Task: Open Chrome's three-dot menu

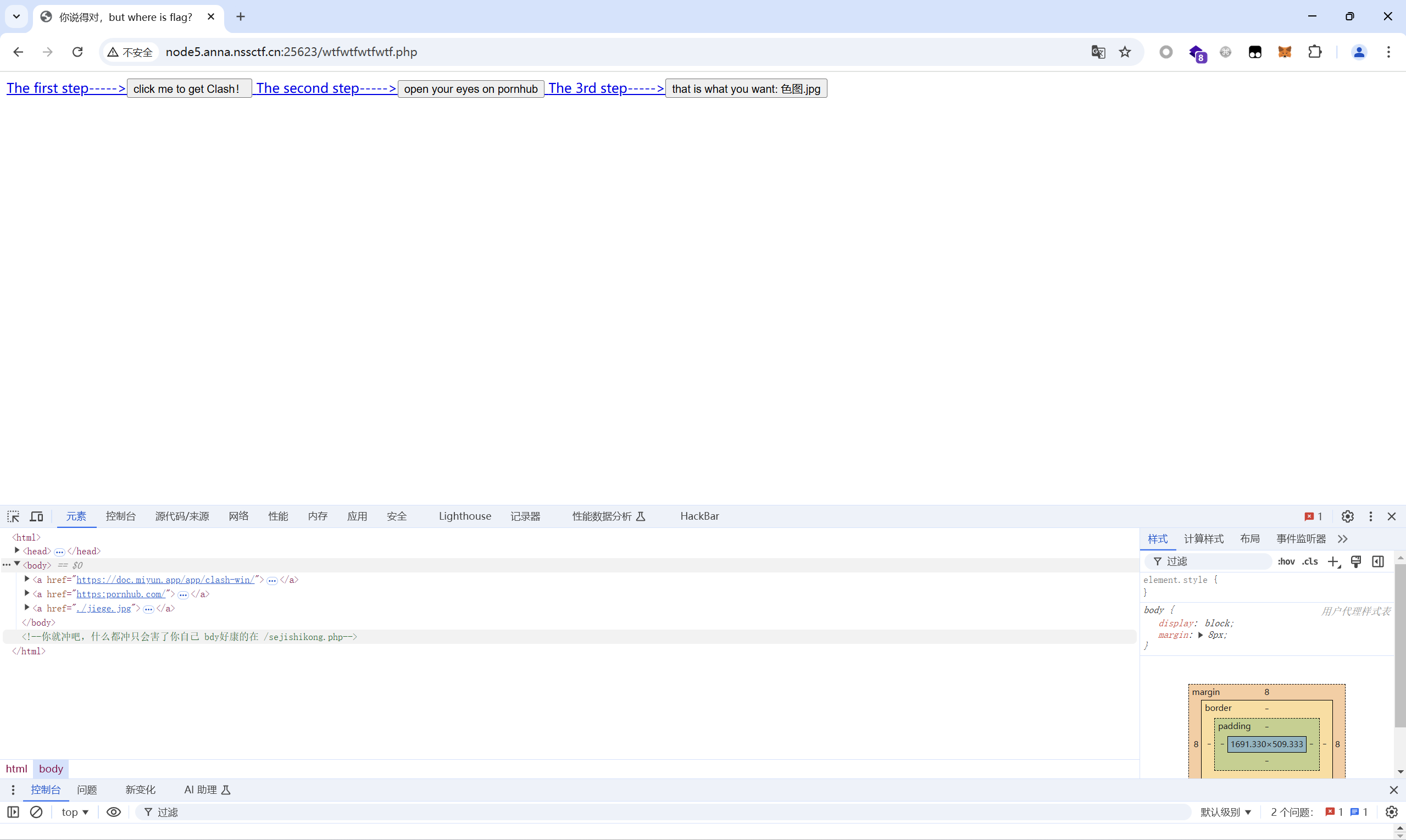Action: click(x=1388, y=52)
